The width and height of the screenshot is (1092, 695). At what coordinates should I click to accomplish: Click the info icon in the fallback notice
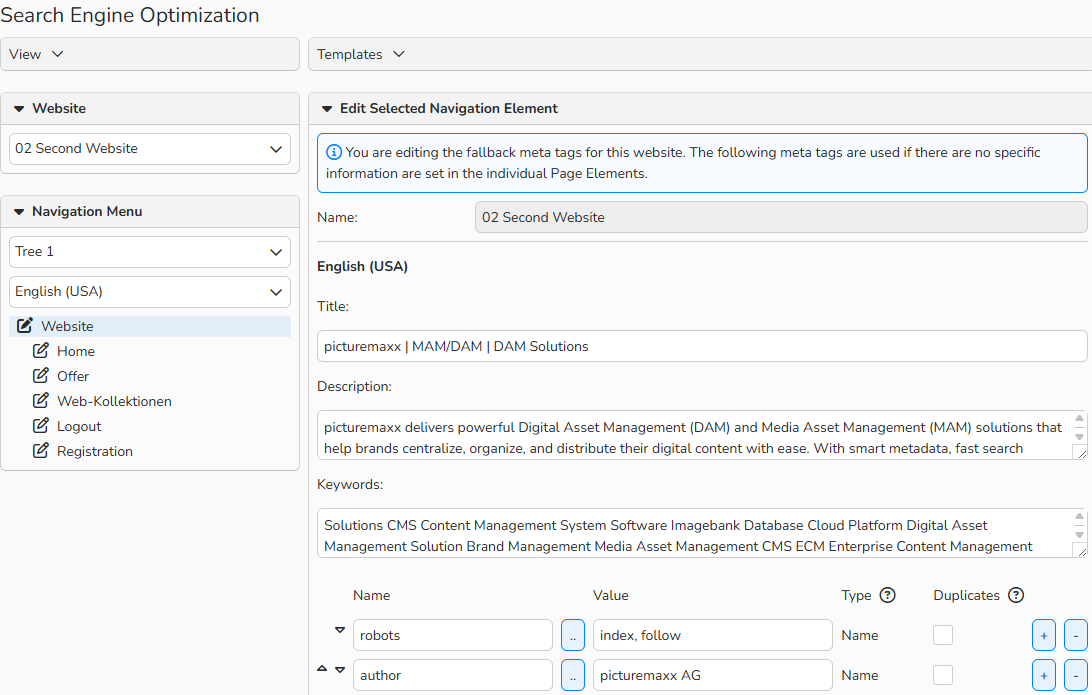click(334, 152)
